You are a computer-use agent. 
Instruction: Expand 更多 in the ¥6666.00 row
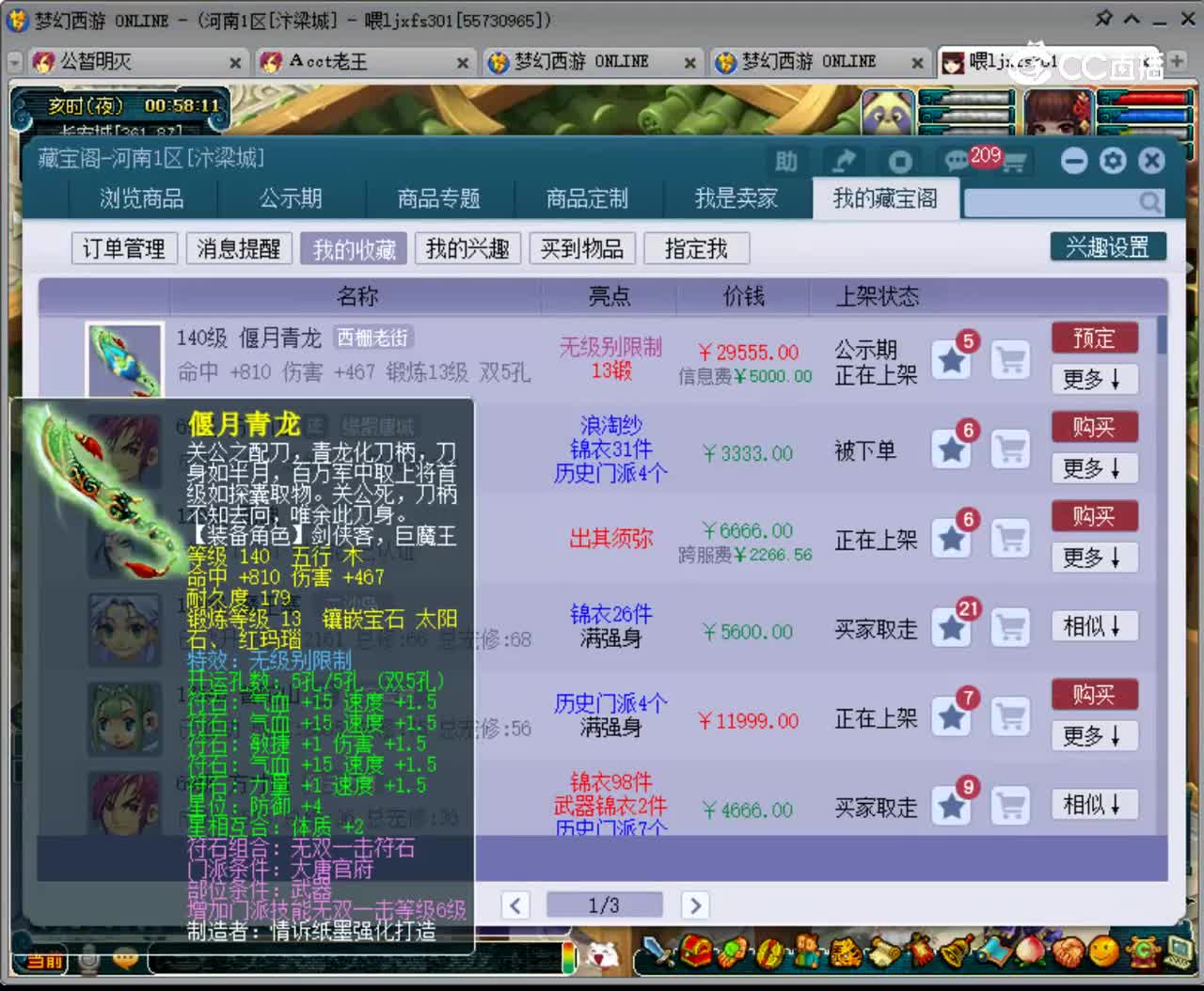[1094, 558]
